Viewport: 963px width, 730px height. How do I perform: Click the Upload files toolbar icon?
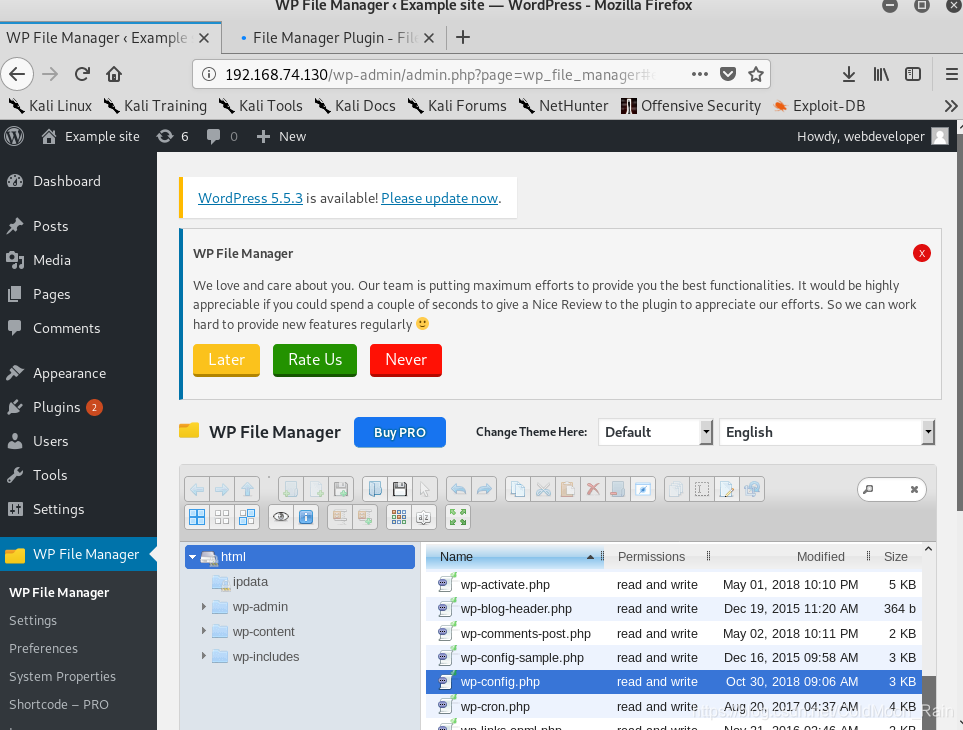(341, 489)
